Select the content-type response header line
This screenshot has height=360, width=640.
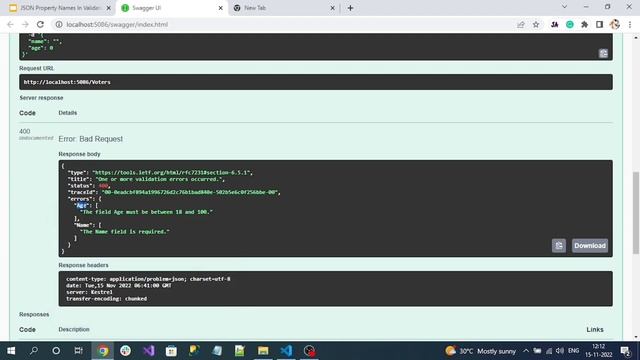tap(148, 279)
